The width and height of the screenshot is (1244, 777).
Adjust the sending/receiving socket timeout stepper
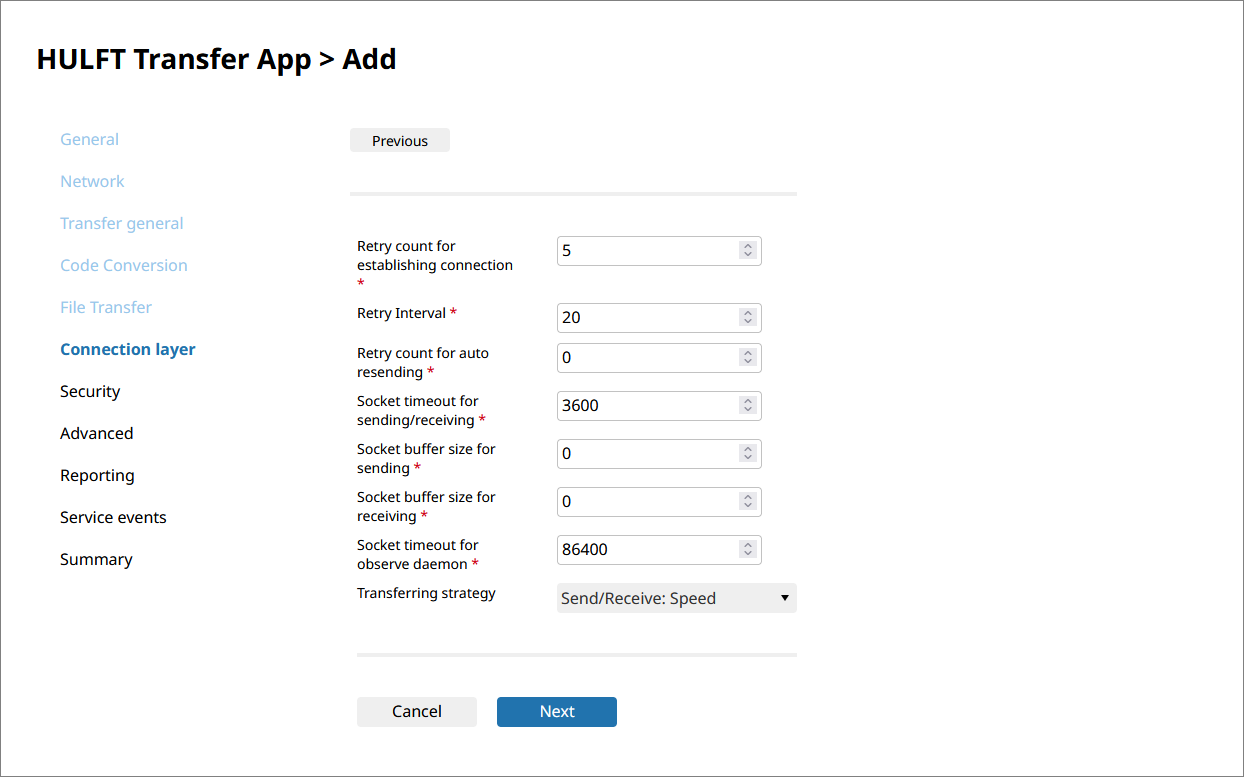[x=747, y=406]
